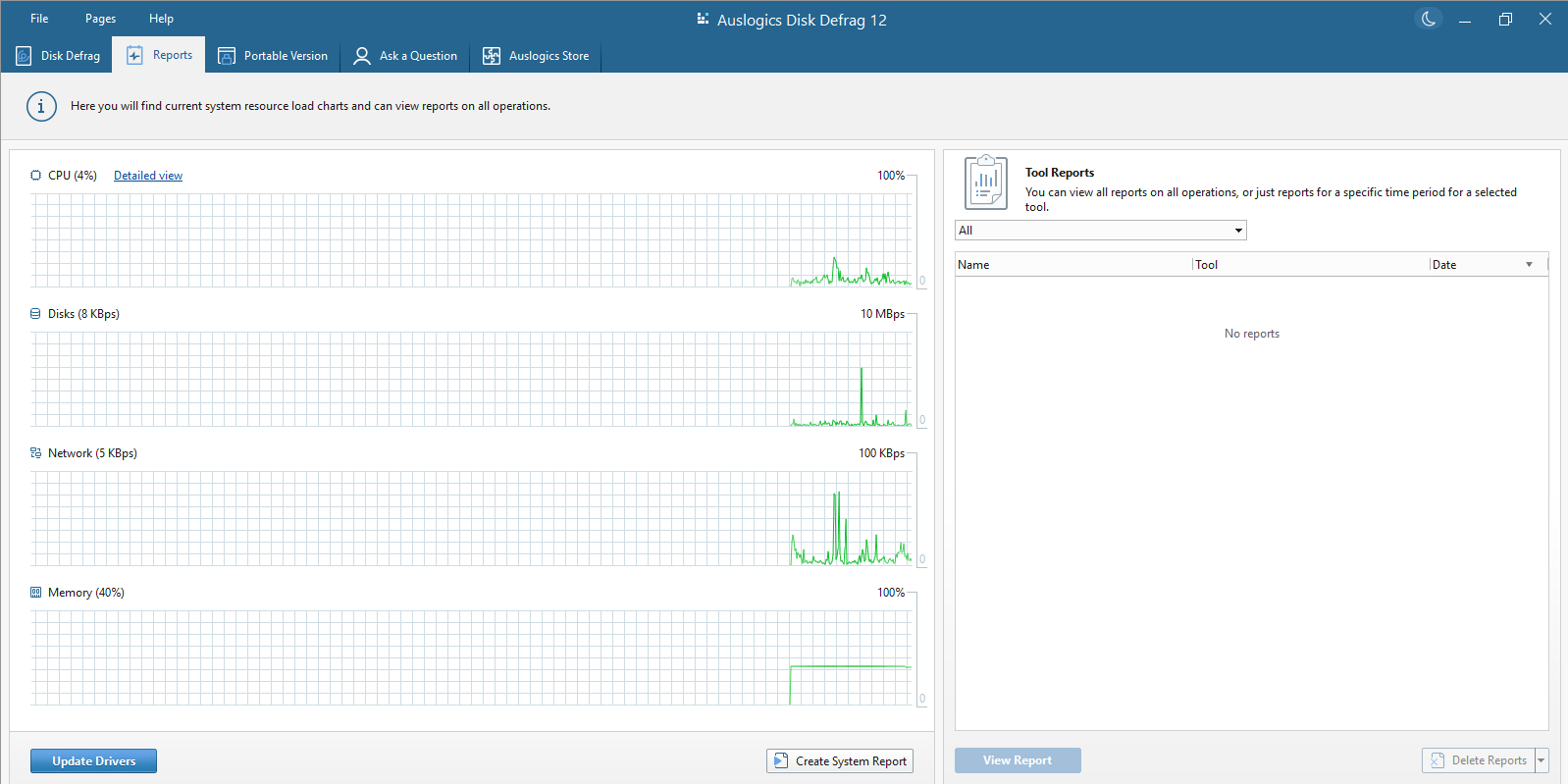The width and height of the screenshot is (1568, 784).
Task: Open the CPU Detailed view link
Action: click(148, 176)
